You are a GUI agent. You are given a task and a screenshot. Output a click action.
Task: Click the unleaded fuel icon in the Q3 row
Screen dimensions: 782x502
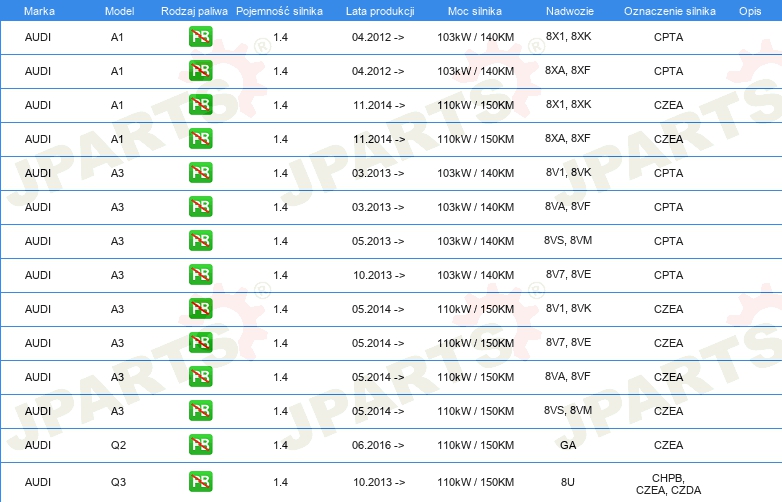coord(200,482)
